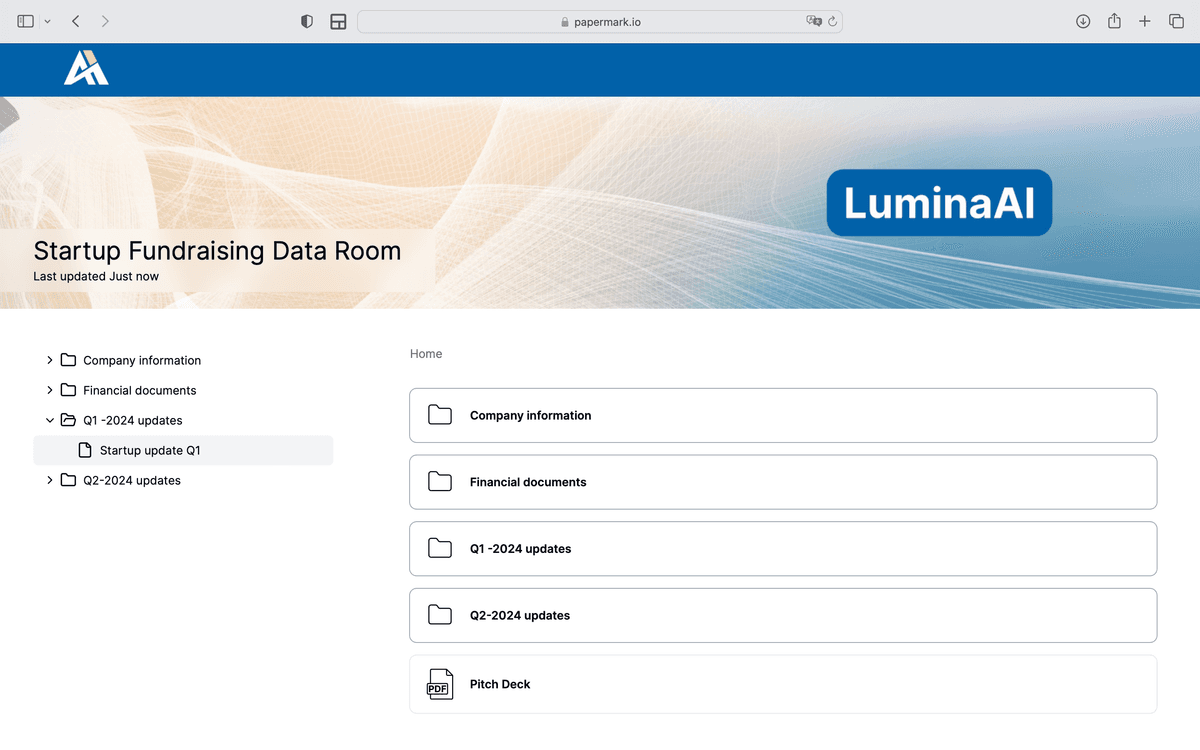Open the Q2-2024 updates card
The image size is (1200, 750).
(x=782, y=615)
